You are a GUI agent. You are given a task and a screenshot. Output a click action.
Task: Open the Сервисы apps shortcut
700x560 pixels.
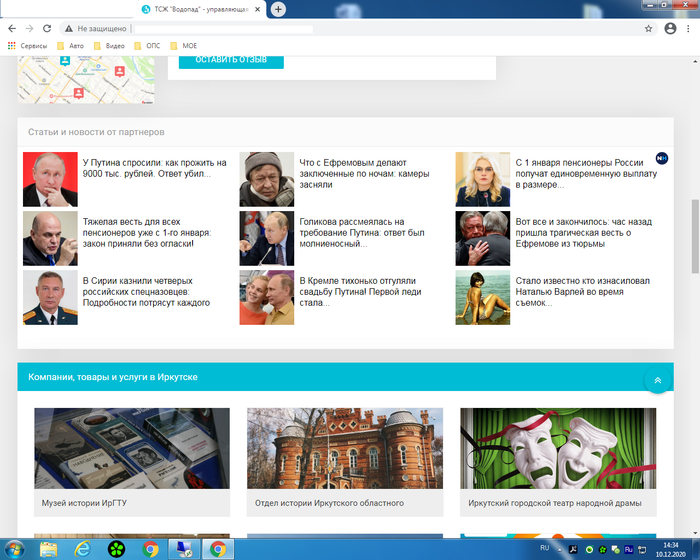click(x=27, y=46)
